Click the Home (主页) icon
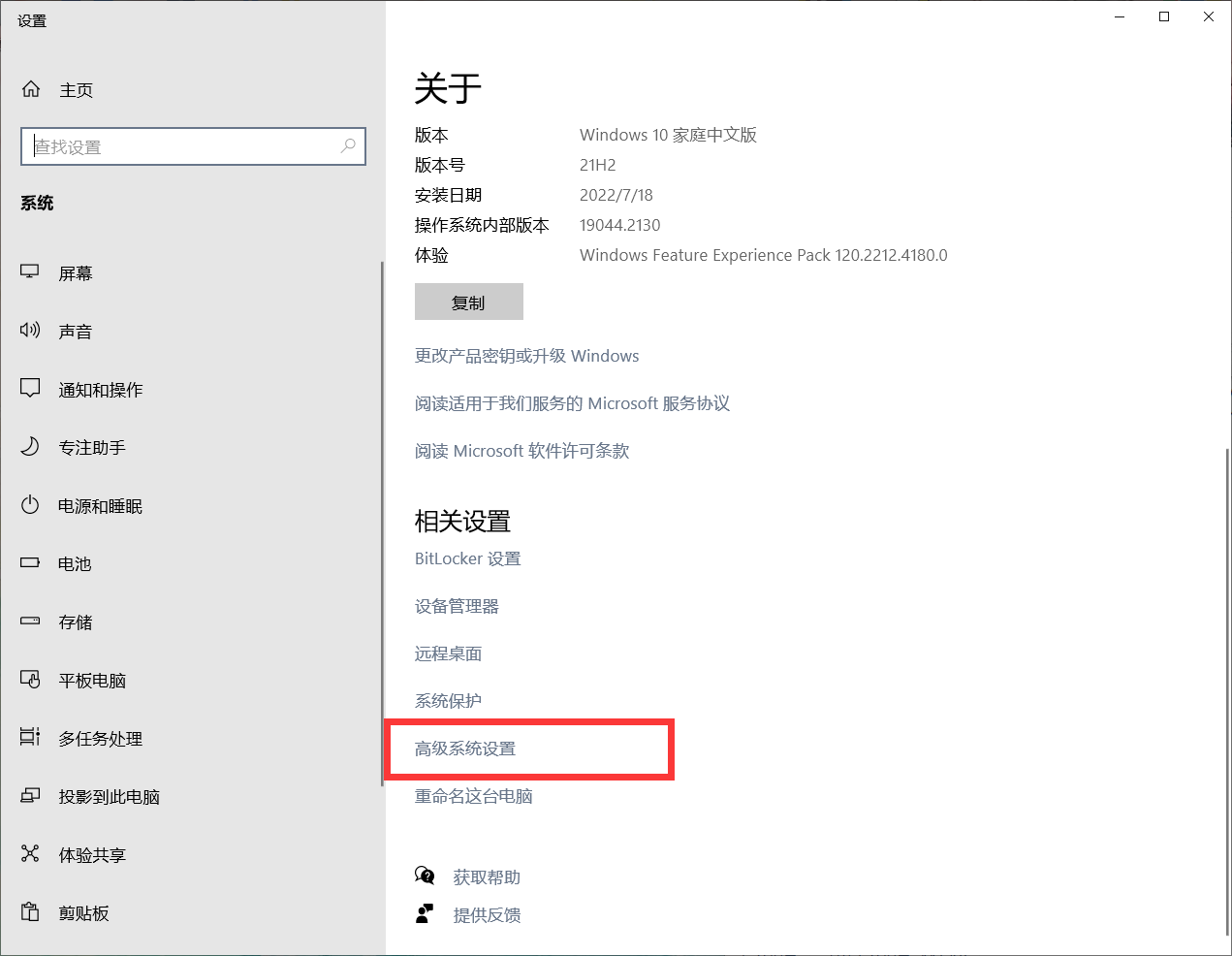1232x956 pixels. pyautogui.click(x=31, y=89)
